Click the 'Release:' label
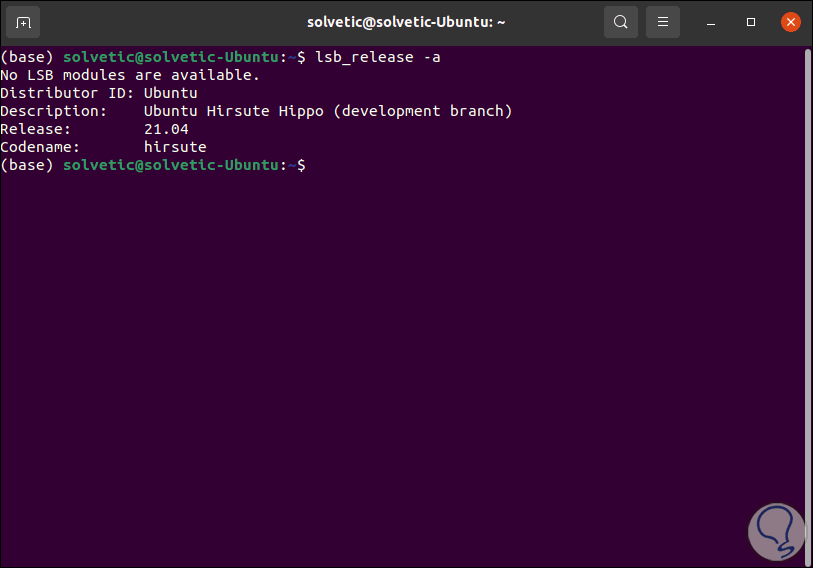813x568 pixels. 35,129
